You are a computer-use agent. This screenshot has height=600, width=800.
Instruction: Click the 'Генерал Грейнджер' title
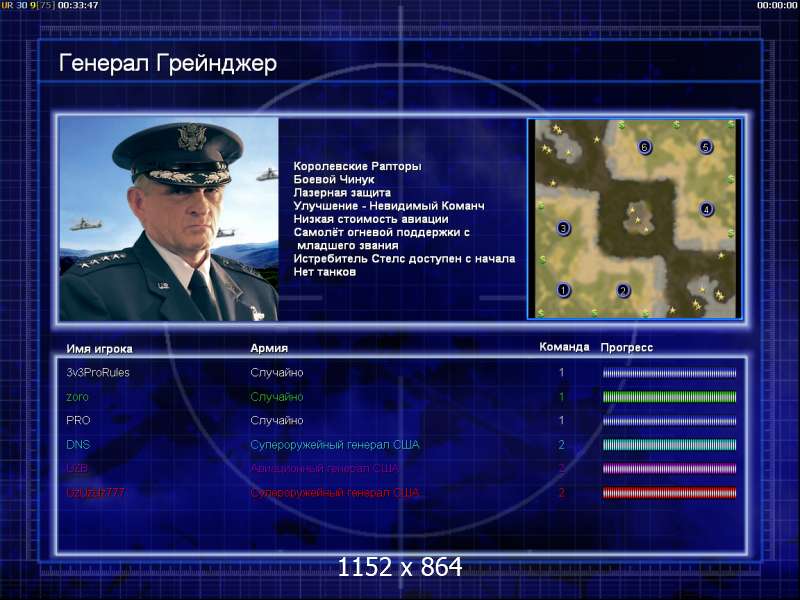(168, 63)
